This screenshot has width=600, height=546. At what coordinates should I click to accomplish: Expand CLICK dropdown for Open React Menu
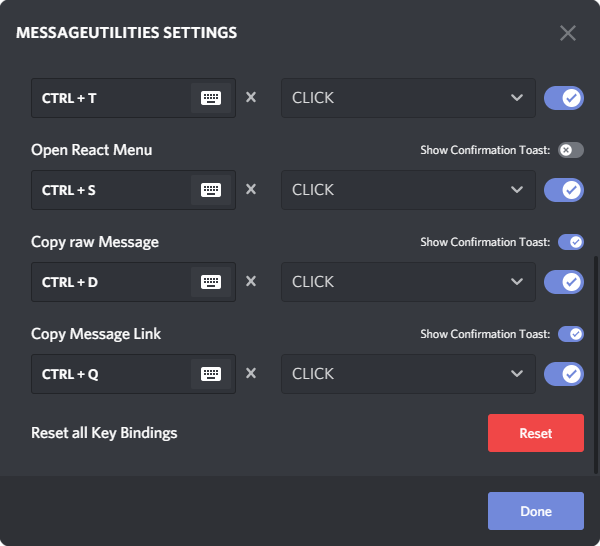408,190
